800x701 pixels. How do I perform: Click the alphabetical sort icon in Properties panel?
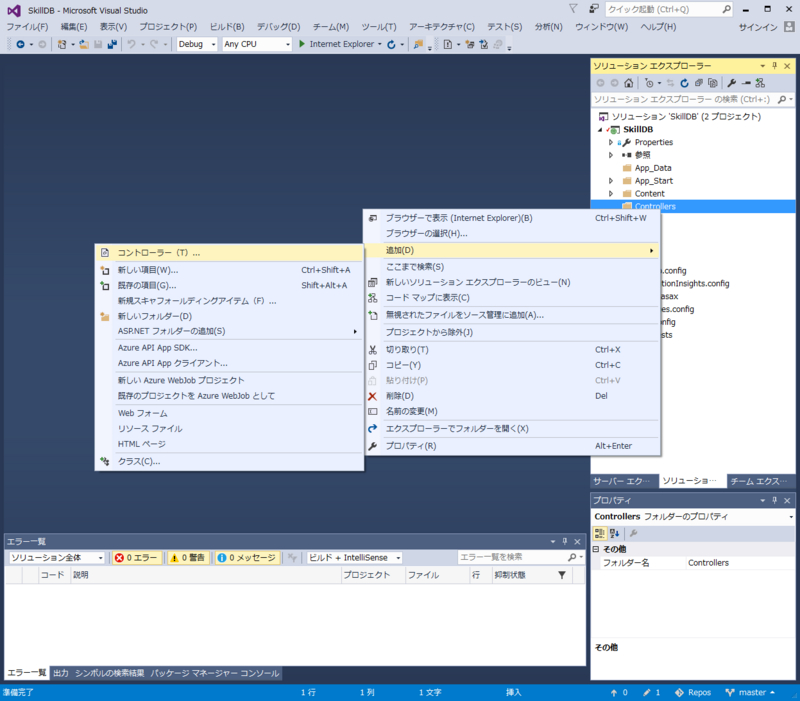point(614,533)
